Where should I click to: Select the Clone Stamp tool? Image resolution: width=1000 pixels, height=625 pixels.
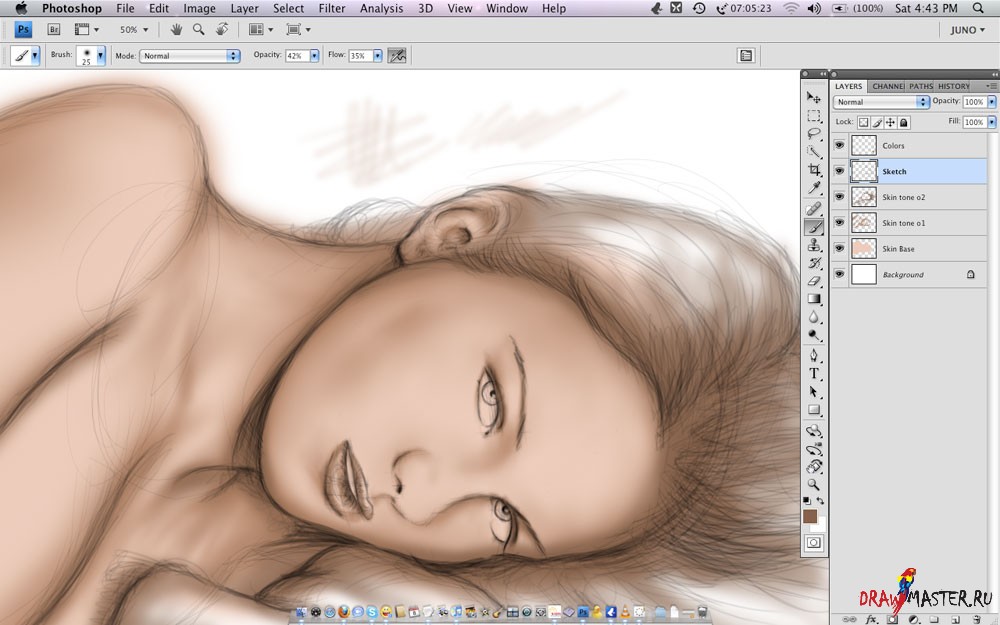coord(814,244)
